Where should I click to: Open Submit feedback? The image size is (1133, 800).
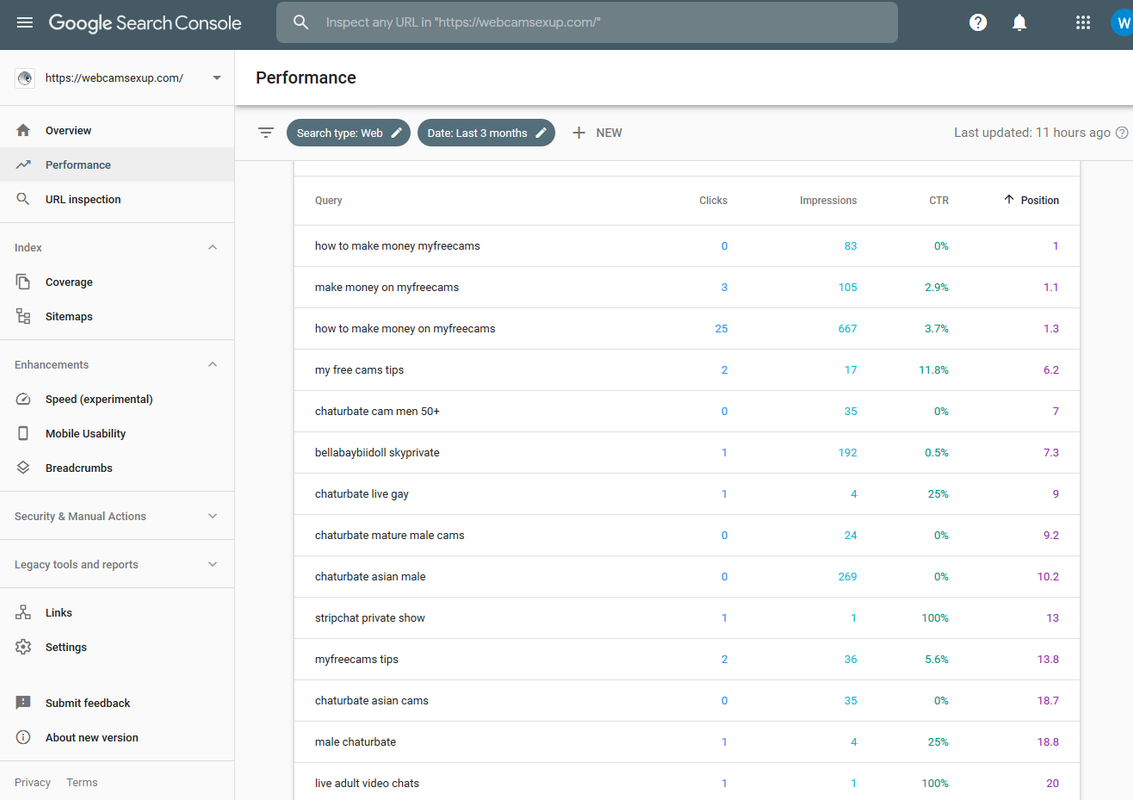[x=117, y=702]
